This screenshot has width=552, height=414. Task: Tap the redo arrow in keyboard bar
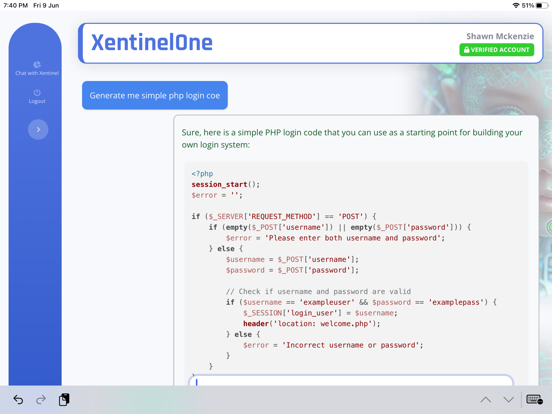(41, 400)
